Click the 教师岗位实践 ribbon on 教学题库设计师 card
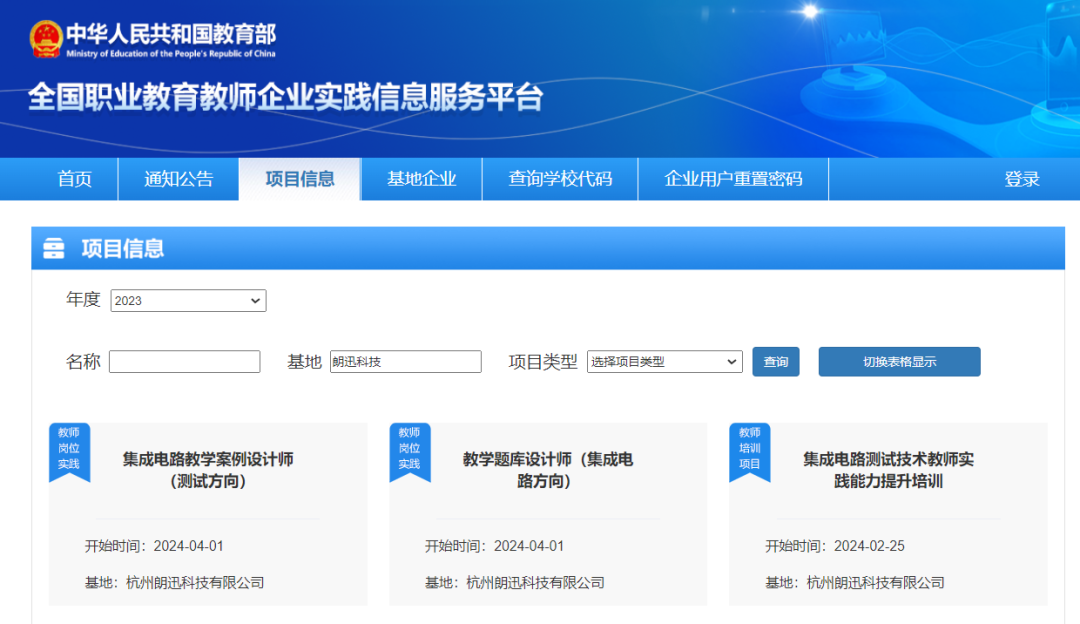The image size is (1080, 624). tap(410, 452)
